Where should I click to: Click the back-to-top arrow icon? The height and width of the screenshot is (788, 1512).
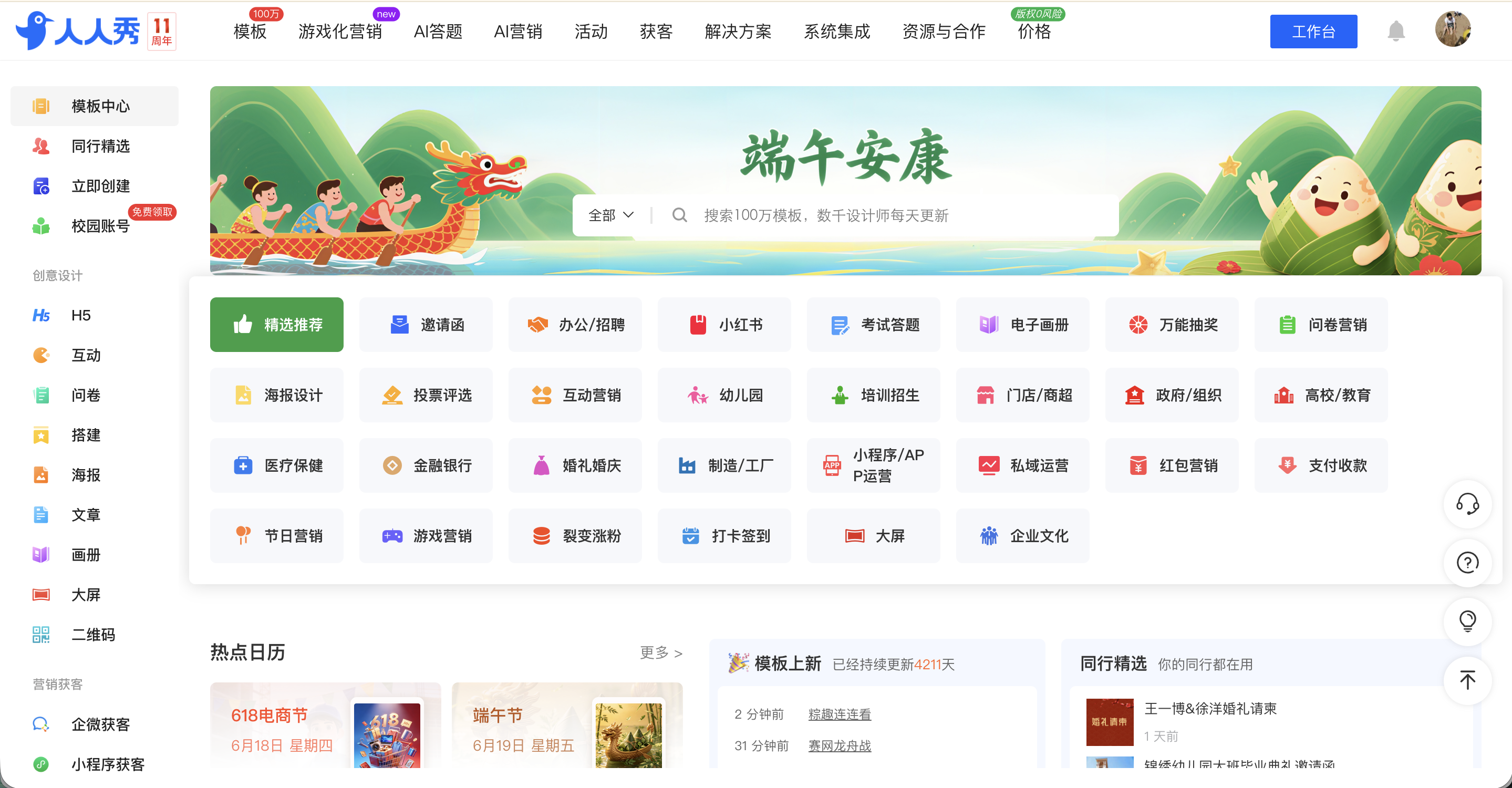pyautogui.click(x=1467, y=680)
